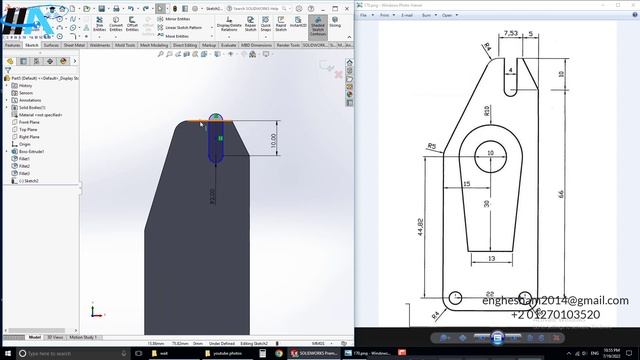Click the feature tree filter funnel icon
This screenshot has height=360, width=640.
(8, 70)
